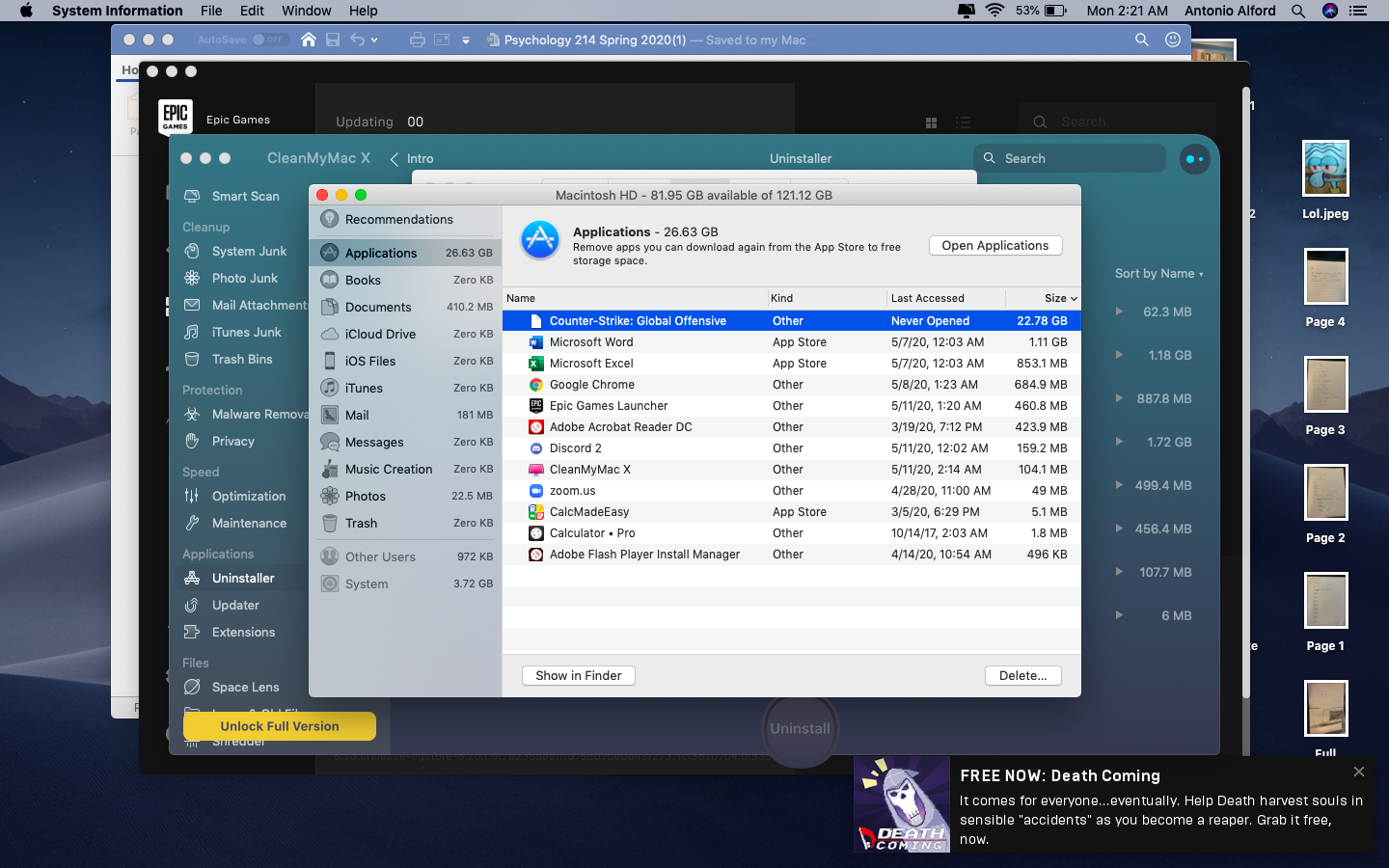Select Messages category in storage sidebar
This screenshot has width=1389, height=868.
[x=405, y=442]
